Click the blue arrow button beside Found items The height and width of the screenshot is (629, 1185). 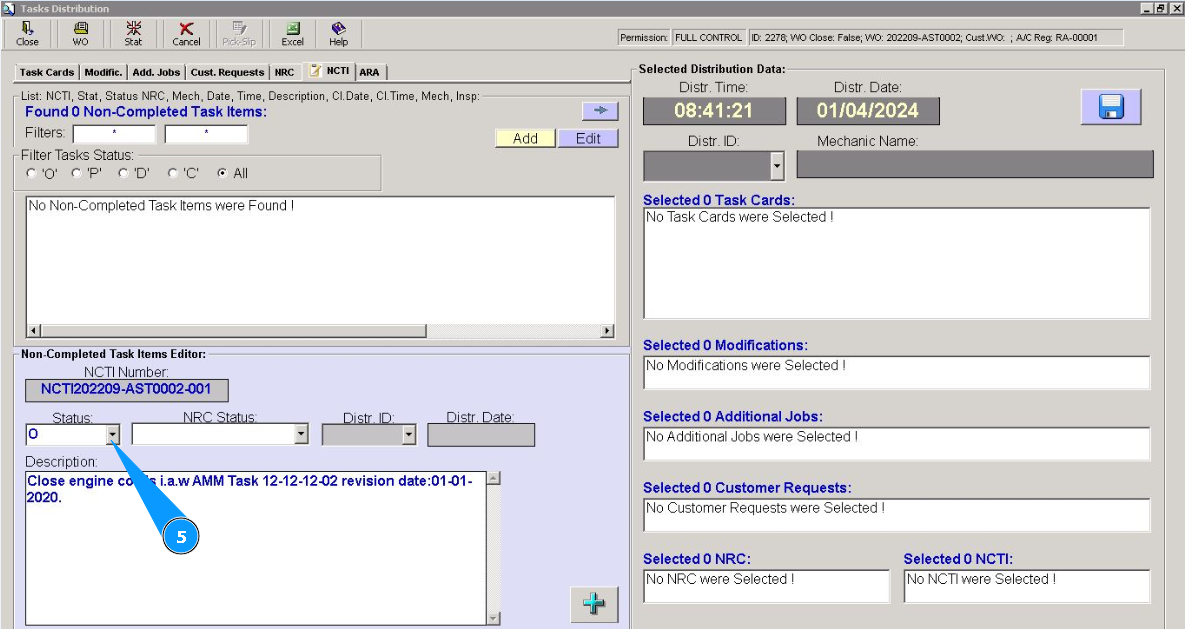click(x=600, y=110)
